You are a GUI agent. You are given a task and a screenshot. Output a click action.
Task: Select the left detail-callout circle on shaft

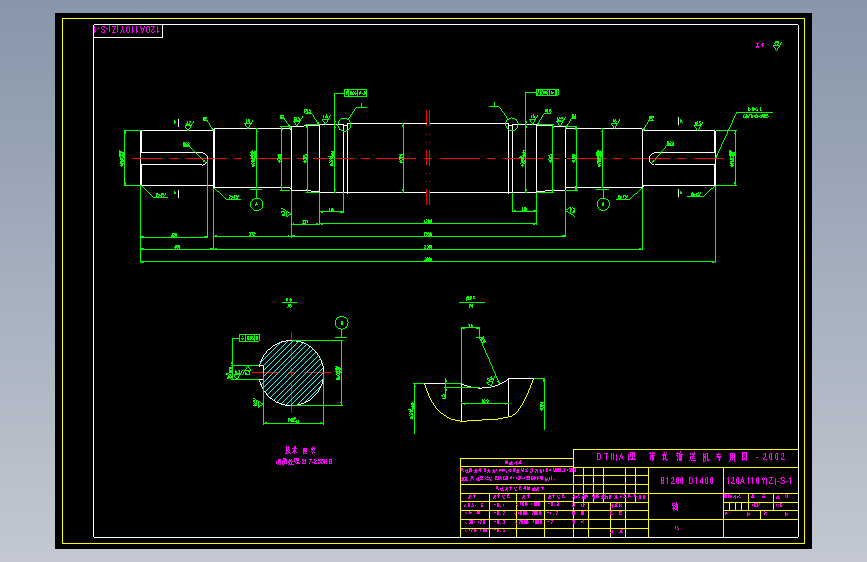pyautogui.click(x=344, y=125)
